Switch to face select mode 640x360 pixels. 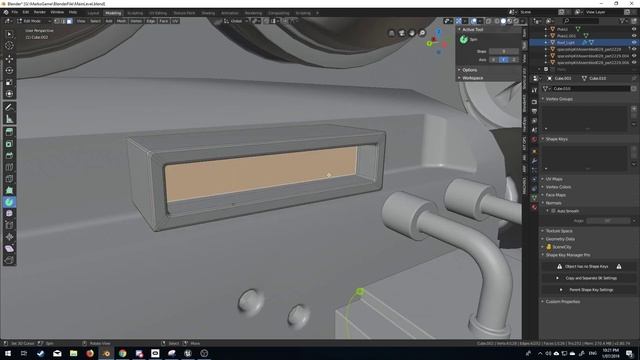pyautogui.click(x=69, y=21)
